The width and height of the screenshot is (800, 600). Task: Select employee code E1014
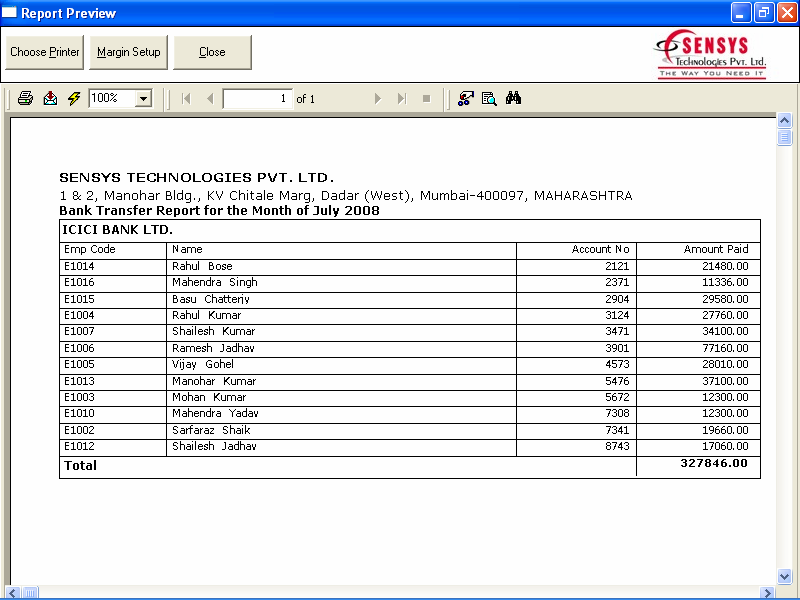[x=79, y=266]
